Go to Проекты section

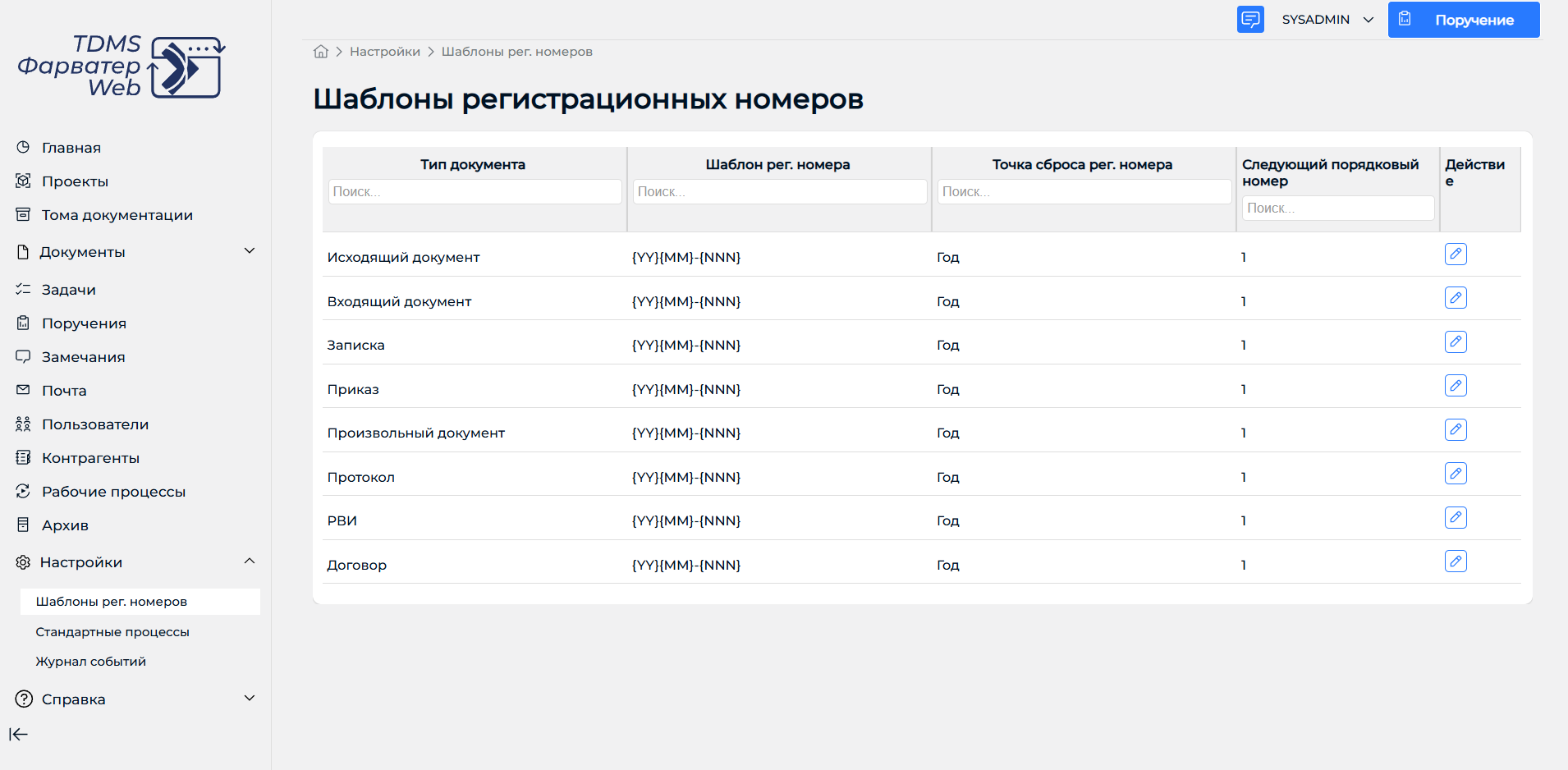tap(75, 181)
